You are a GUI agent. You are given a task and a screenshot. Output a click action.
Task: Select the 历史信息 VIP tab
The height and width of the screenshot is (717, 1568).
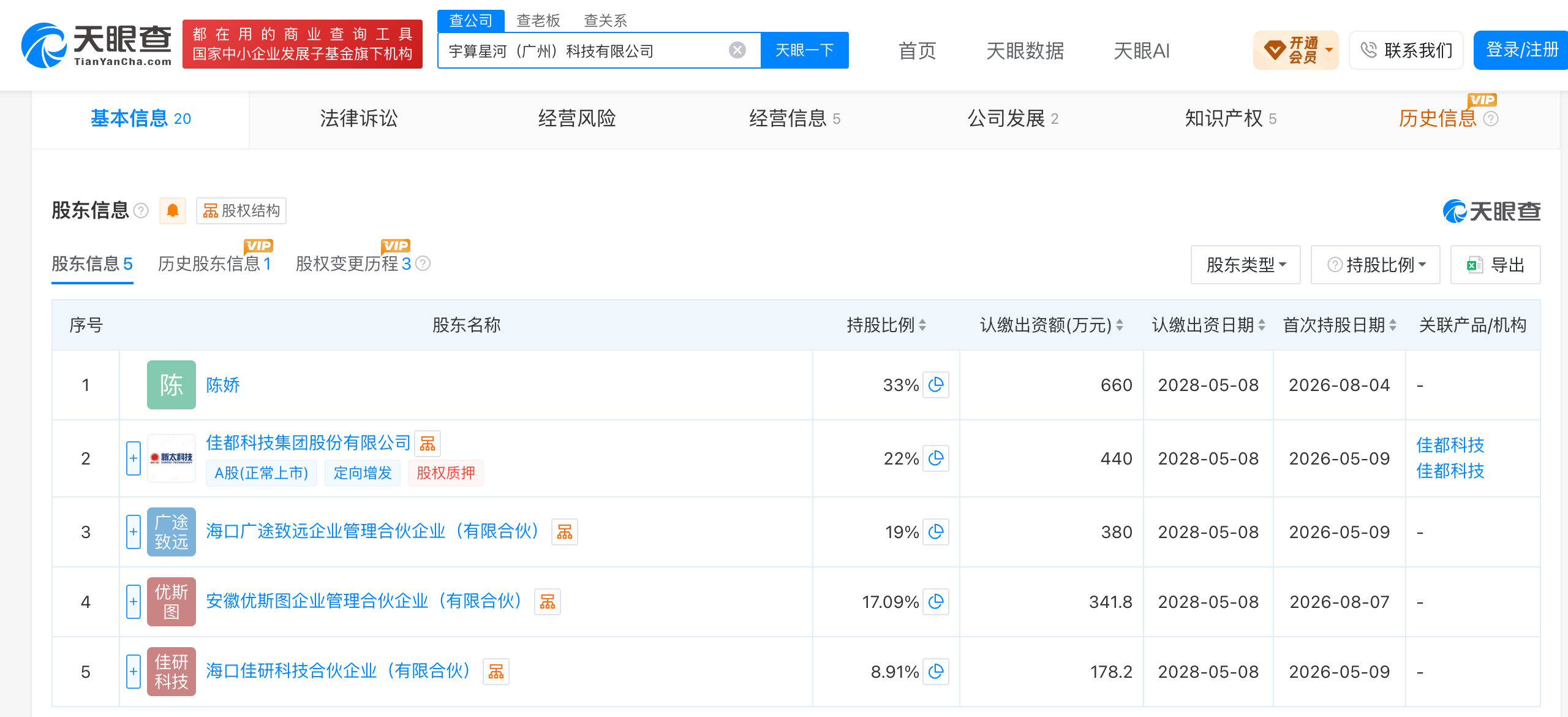pyautogui.click(x=1438, y=119)
